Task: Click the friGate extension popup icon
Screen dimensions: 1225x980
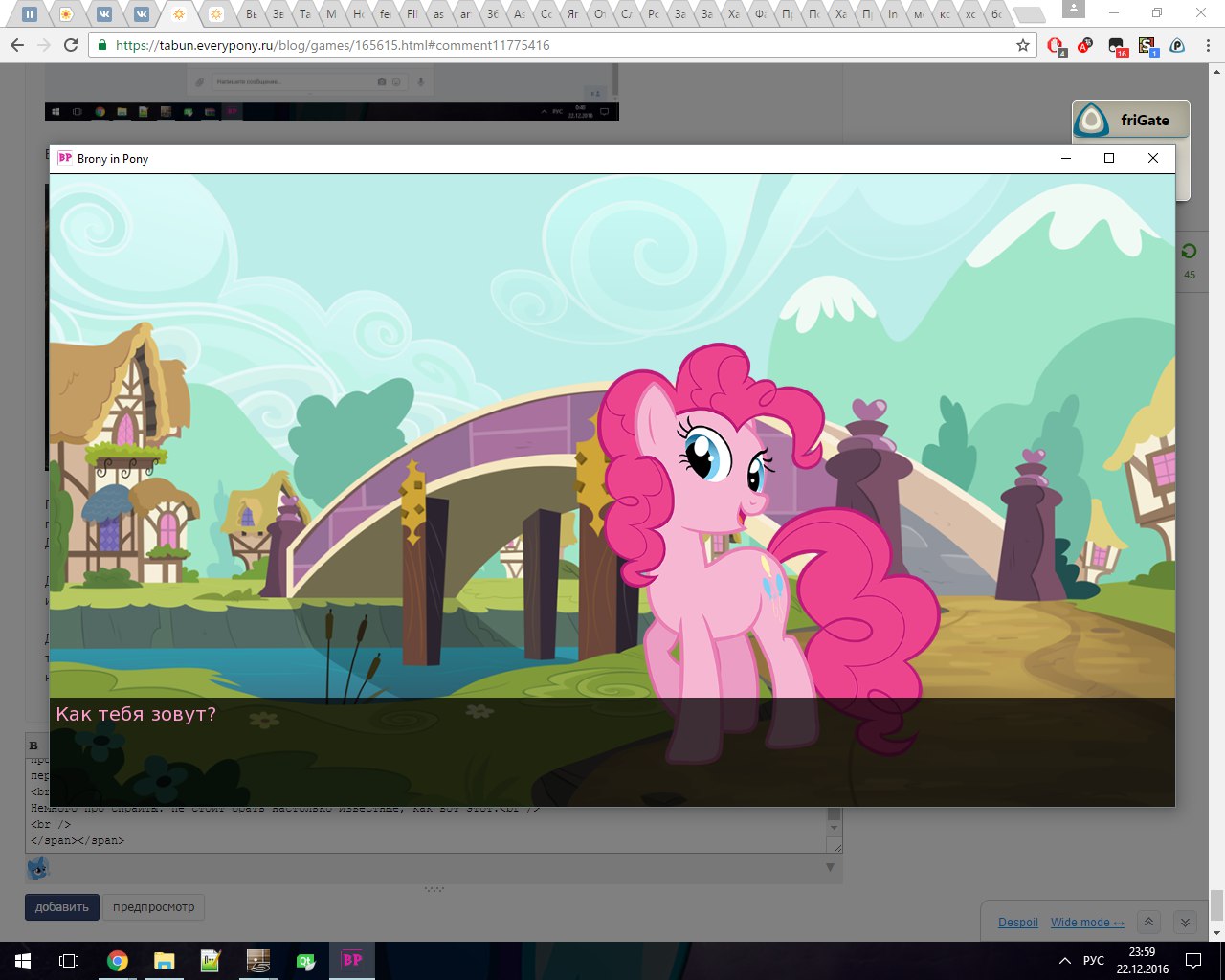Action: tap(1092, 121)
